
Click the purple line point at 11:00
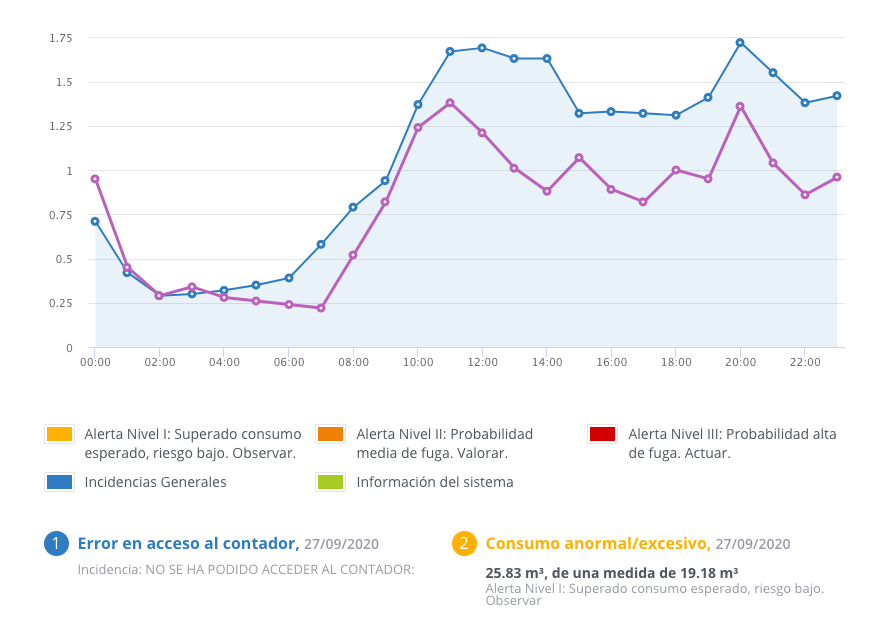pyautogui.click(x=450, y=102)
